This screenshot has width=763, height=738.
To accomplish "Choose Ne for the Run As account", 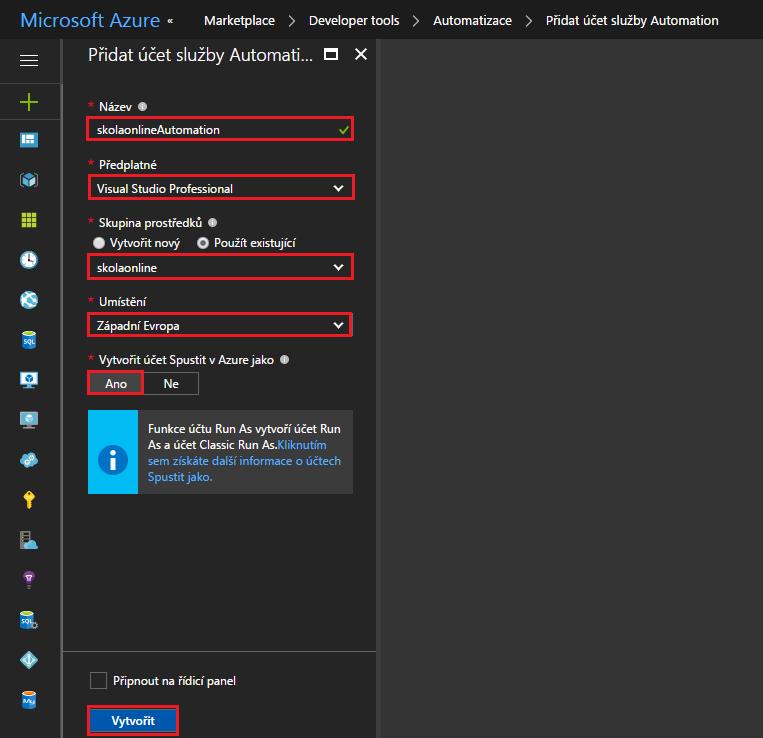I will [x=171, y=383].
